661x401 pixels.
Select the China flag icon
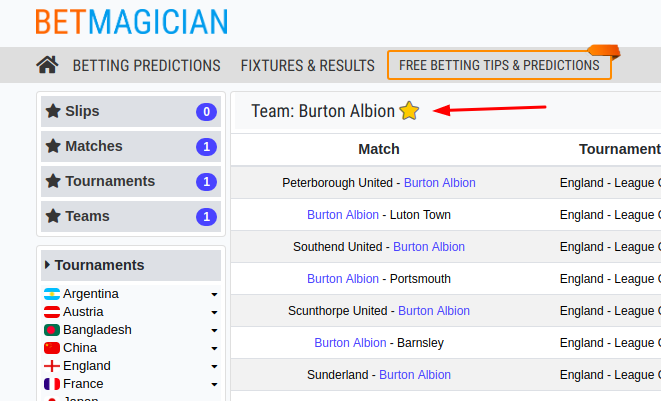click(52, 348)
